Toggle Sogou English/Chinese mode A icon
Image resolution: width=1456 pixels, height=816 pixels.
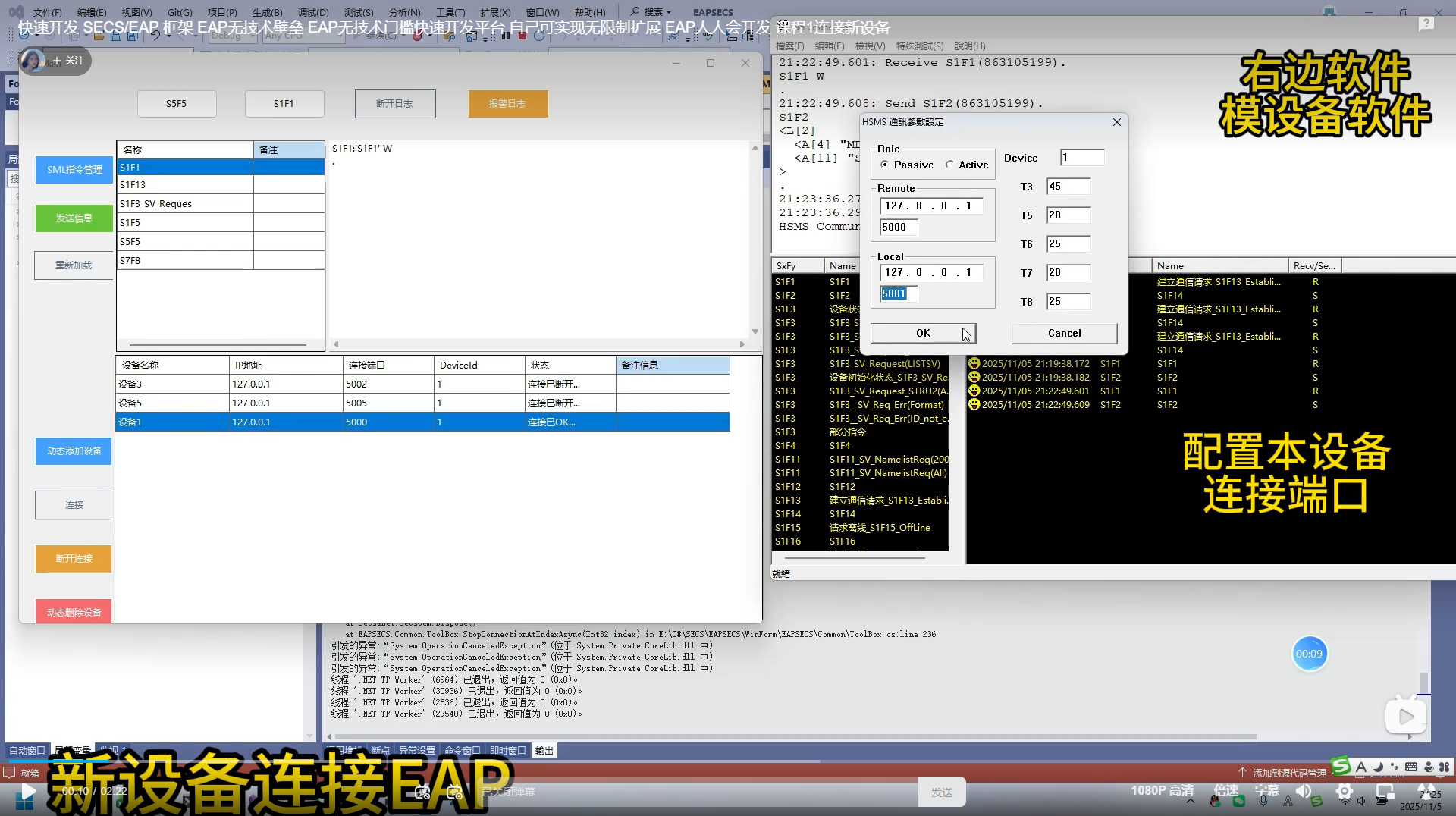click(x=1361, y=767)
